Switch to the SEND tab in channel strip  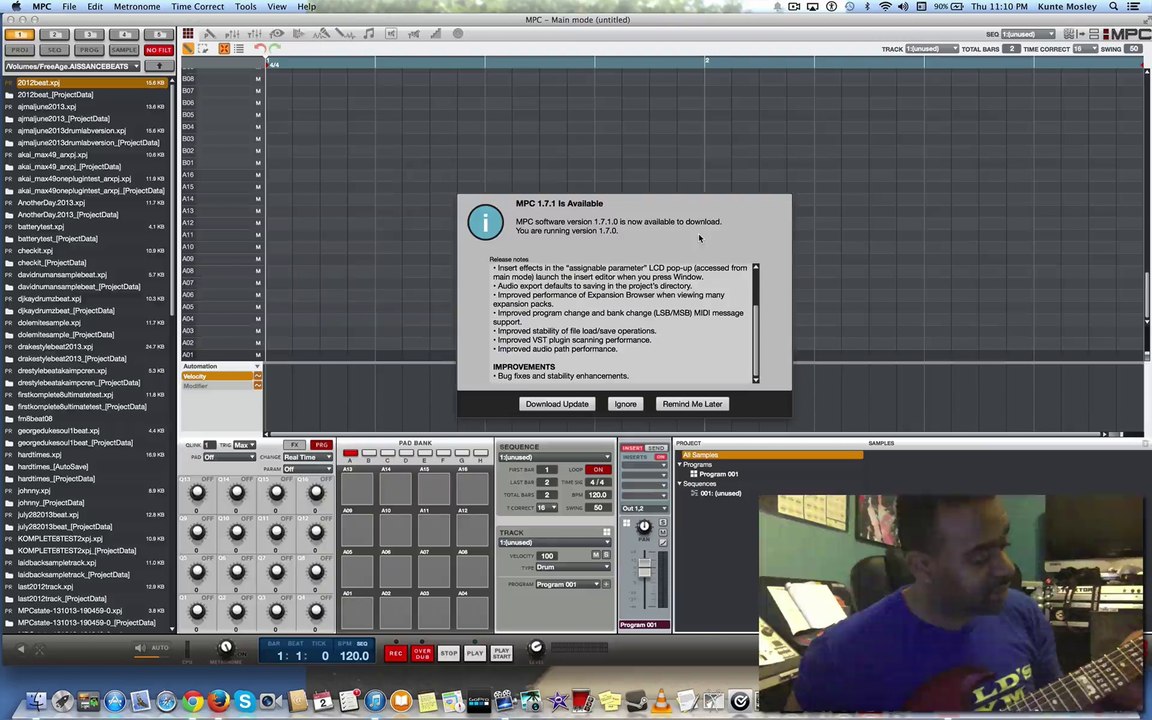click(656, 447)
